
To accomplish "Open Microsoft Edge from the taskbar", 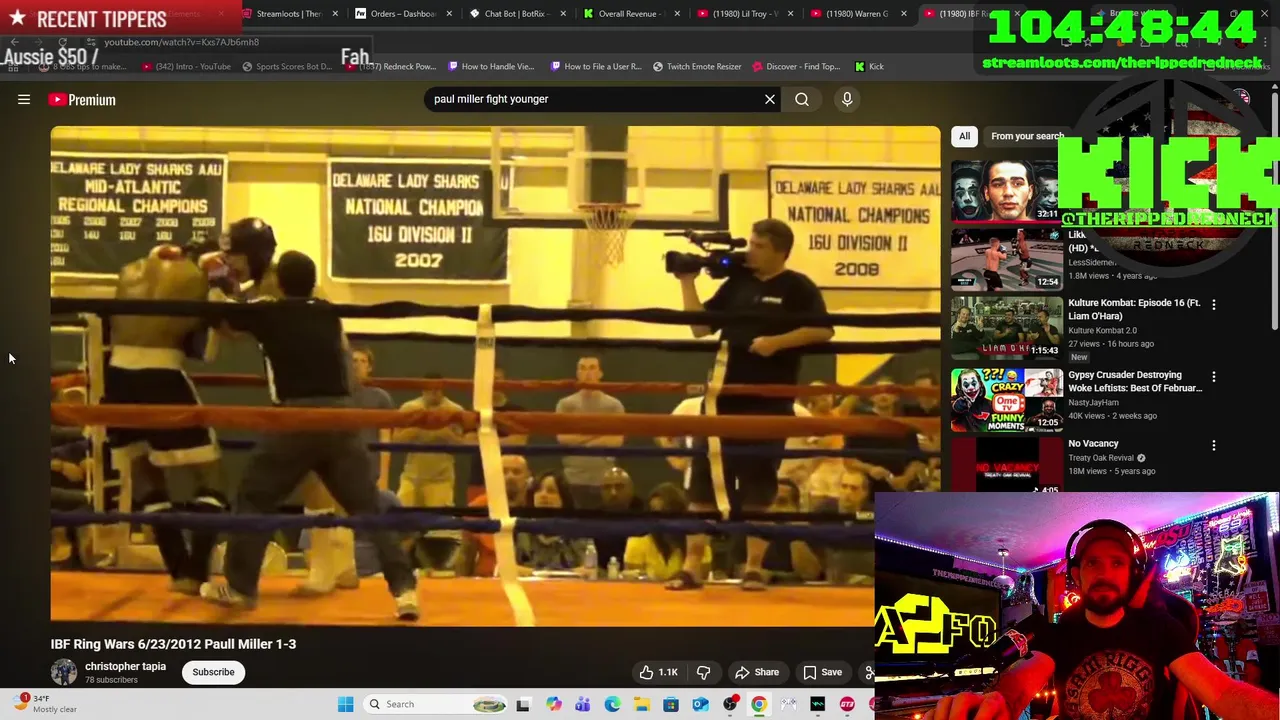I will point(612,704).
